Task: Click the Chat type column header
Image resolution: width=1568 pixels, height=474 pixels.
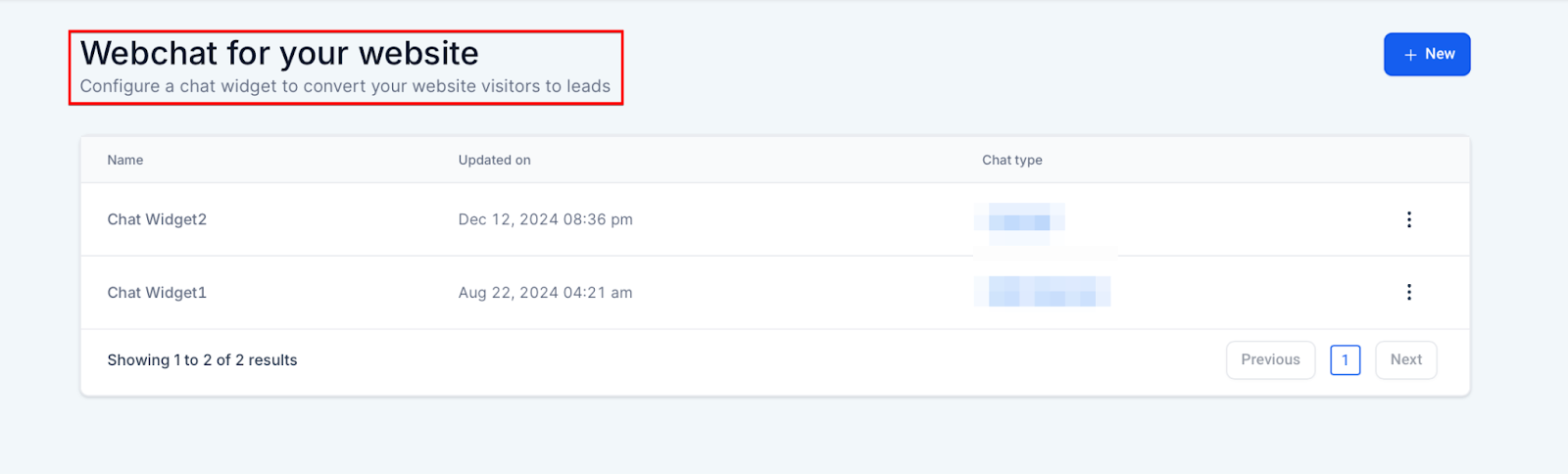Action: tap(1011, 160)
